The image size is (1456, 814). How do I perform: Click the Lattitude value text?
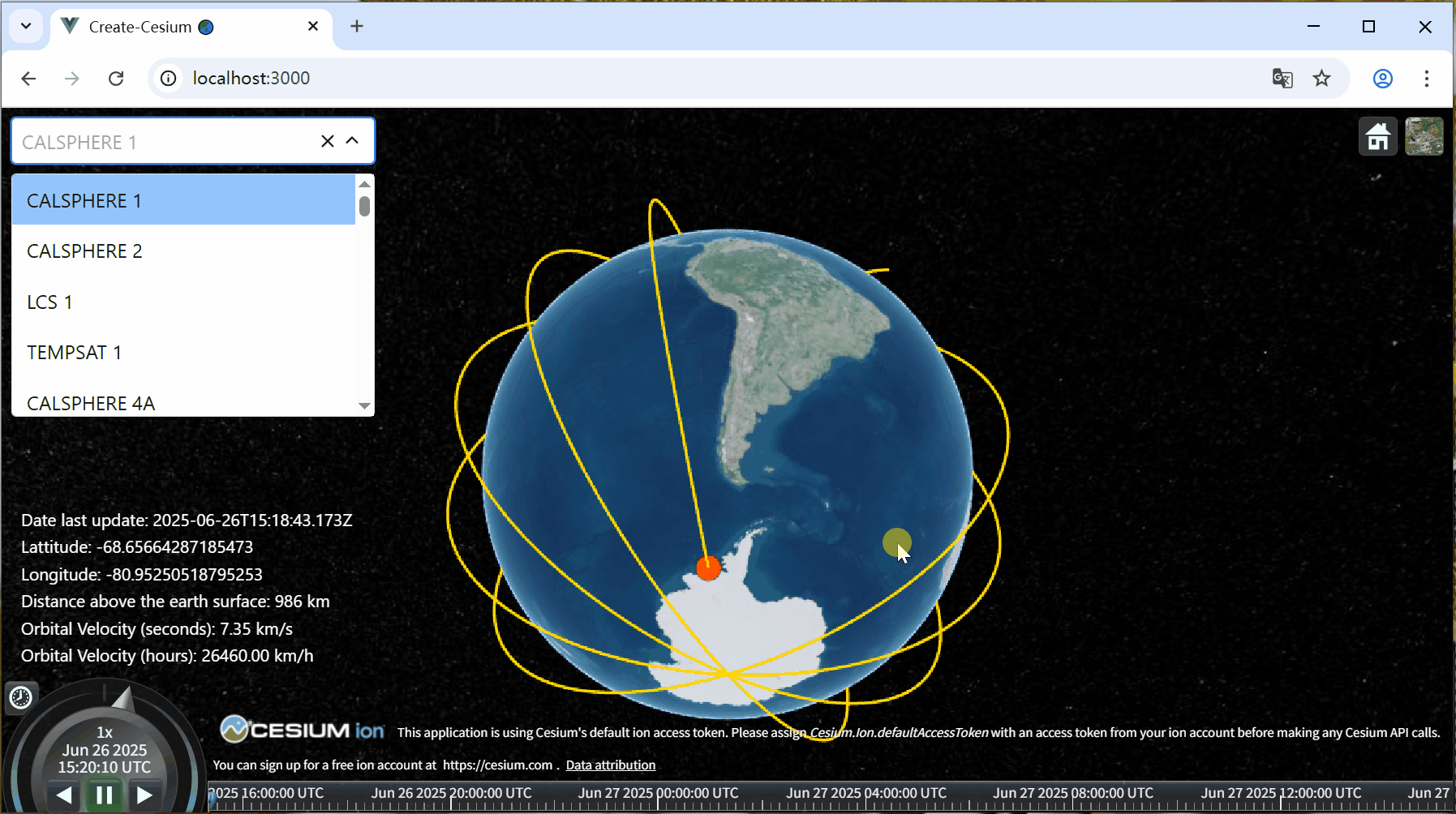(x=137, y=547)
